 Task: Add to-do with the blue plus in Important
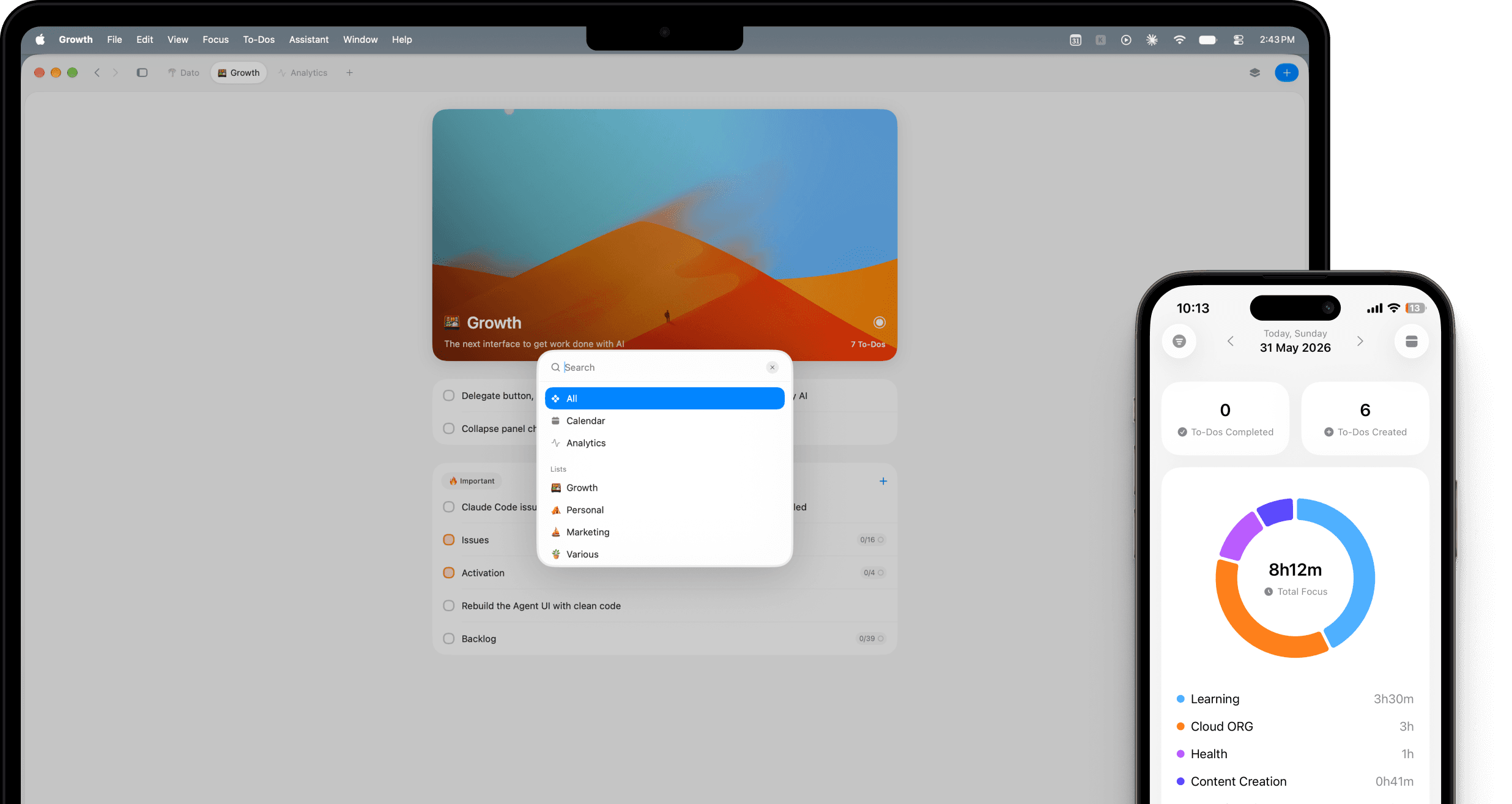[883, 481]
